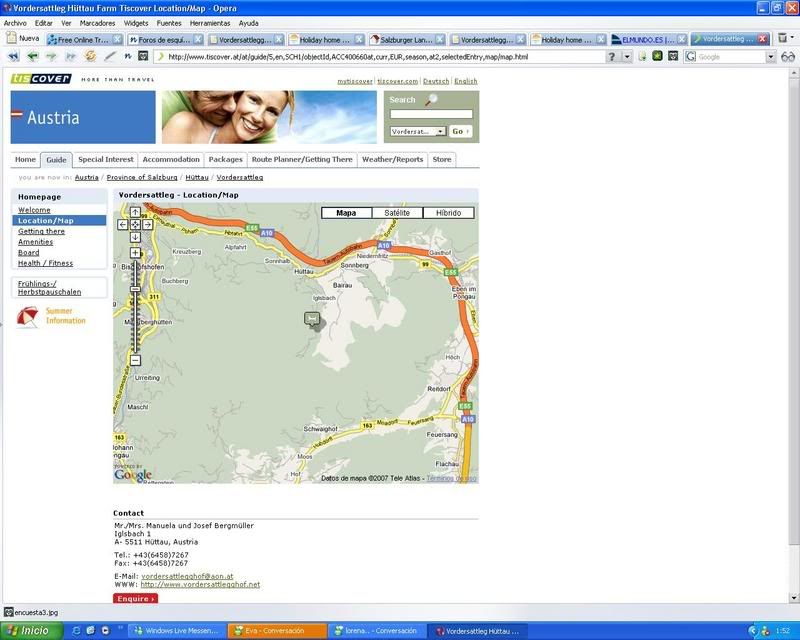Screen dimensions: 800x640
Task: Close the ELMUNDO.ES tab
Action: pos(681,39)
